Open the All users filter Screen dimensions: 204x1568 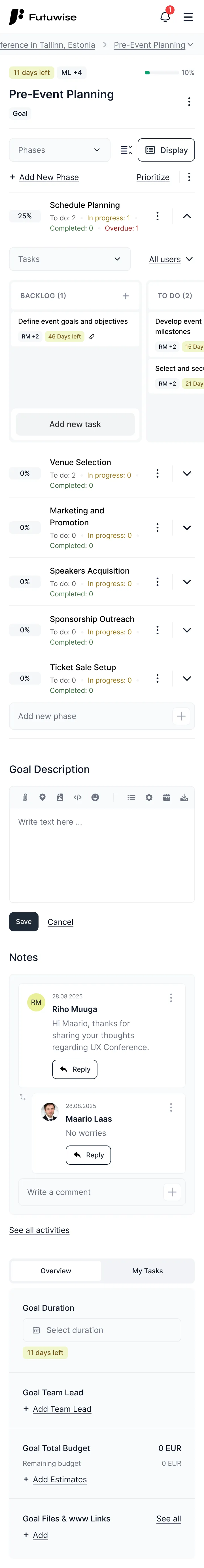(x=171, y=259)
